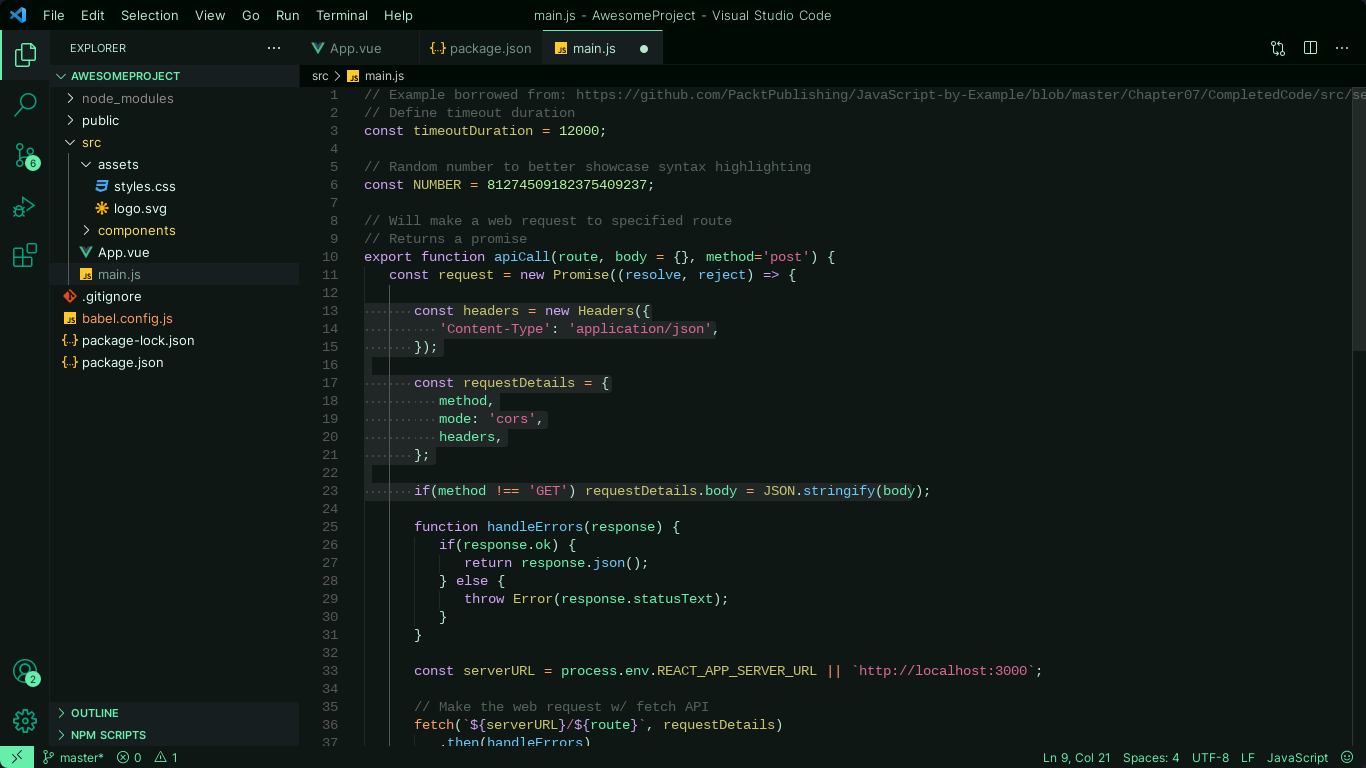This screenshot has height=768, width=1366.
Task: Open the Help menu
Action: coord(398,15)
